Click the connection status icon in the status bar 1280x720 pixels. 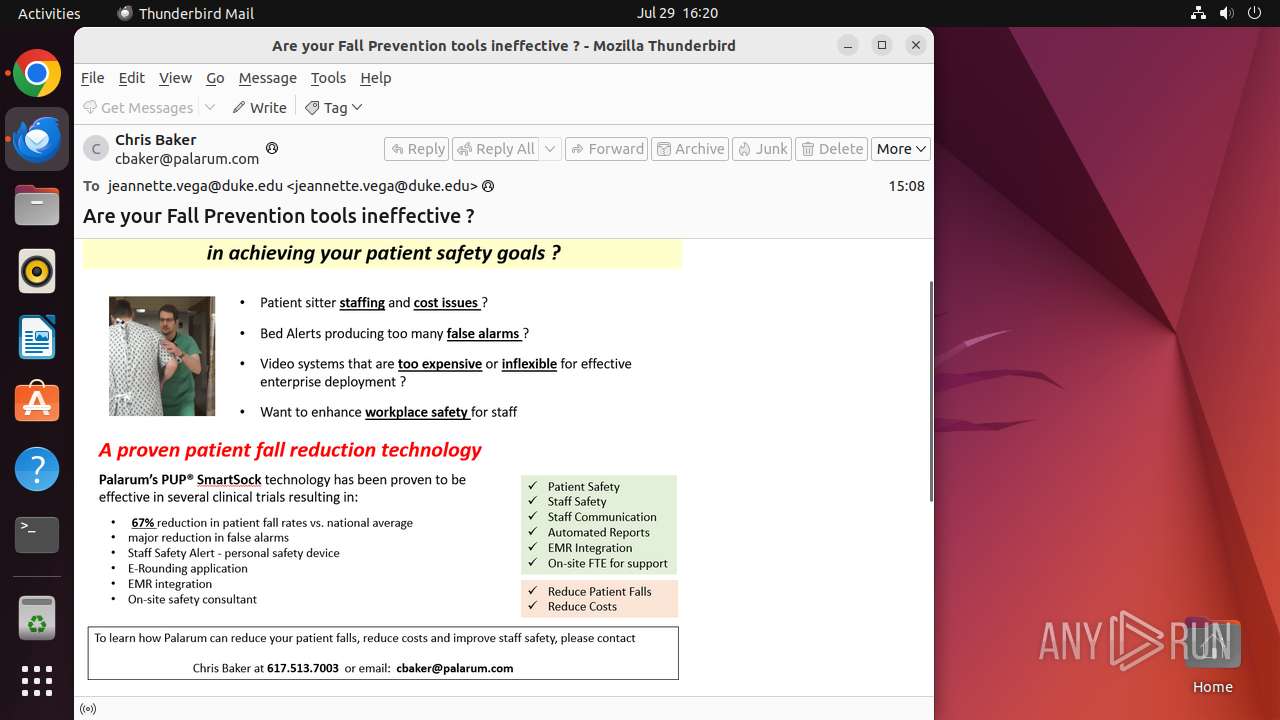[88, 709]
